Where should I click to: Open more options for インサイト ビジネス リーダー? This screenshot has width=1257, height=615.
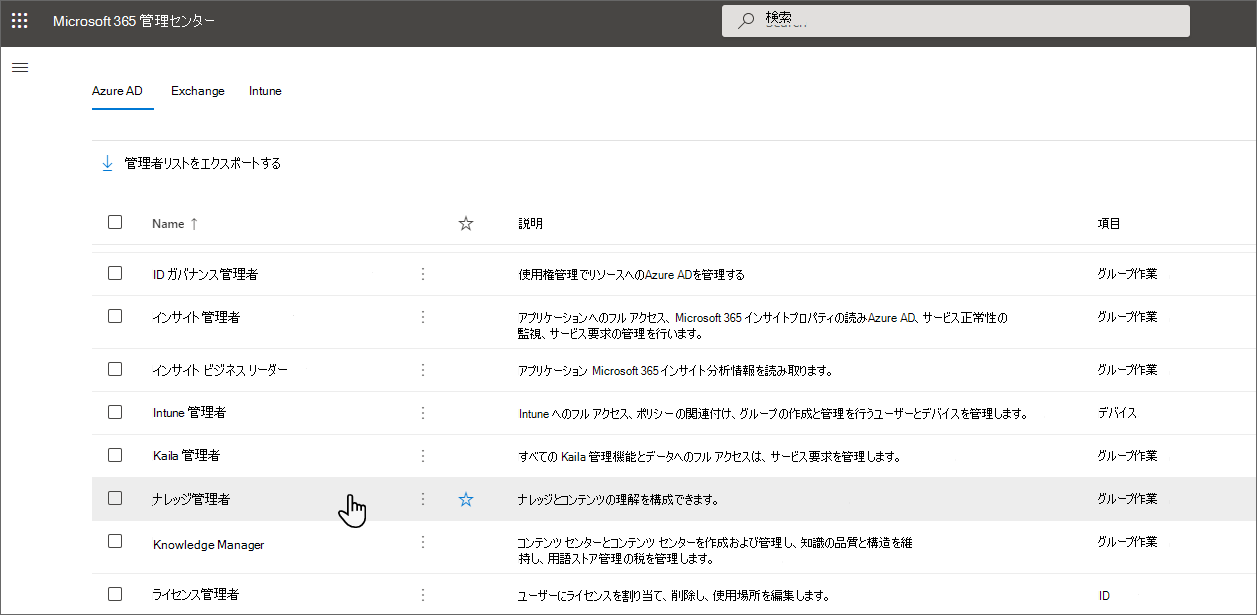pos(422,368)
